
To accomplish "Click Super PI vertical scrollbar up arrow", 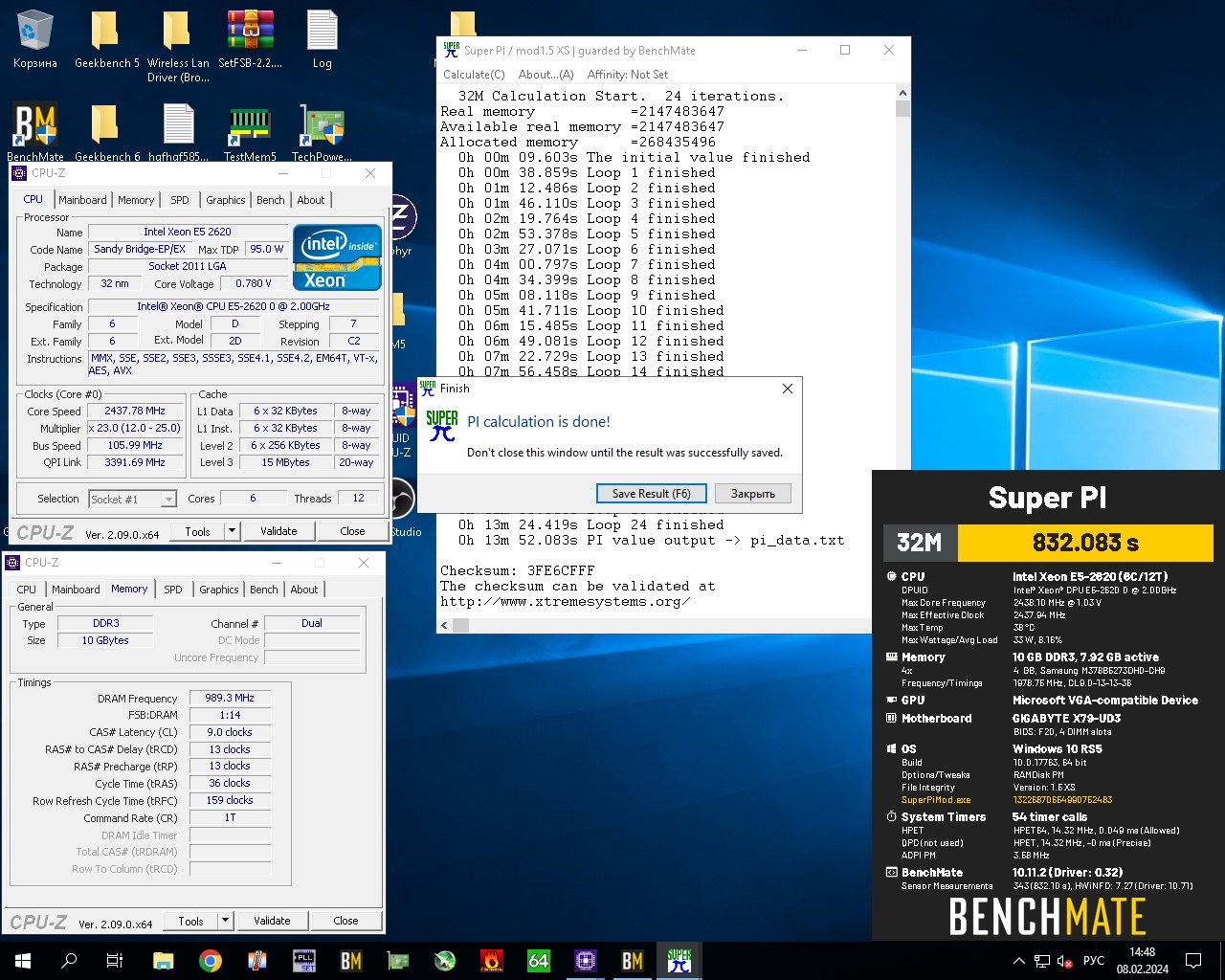I will click(x=902, y=94).
